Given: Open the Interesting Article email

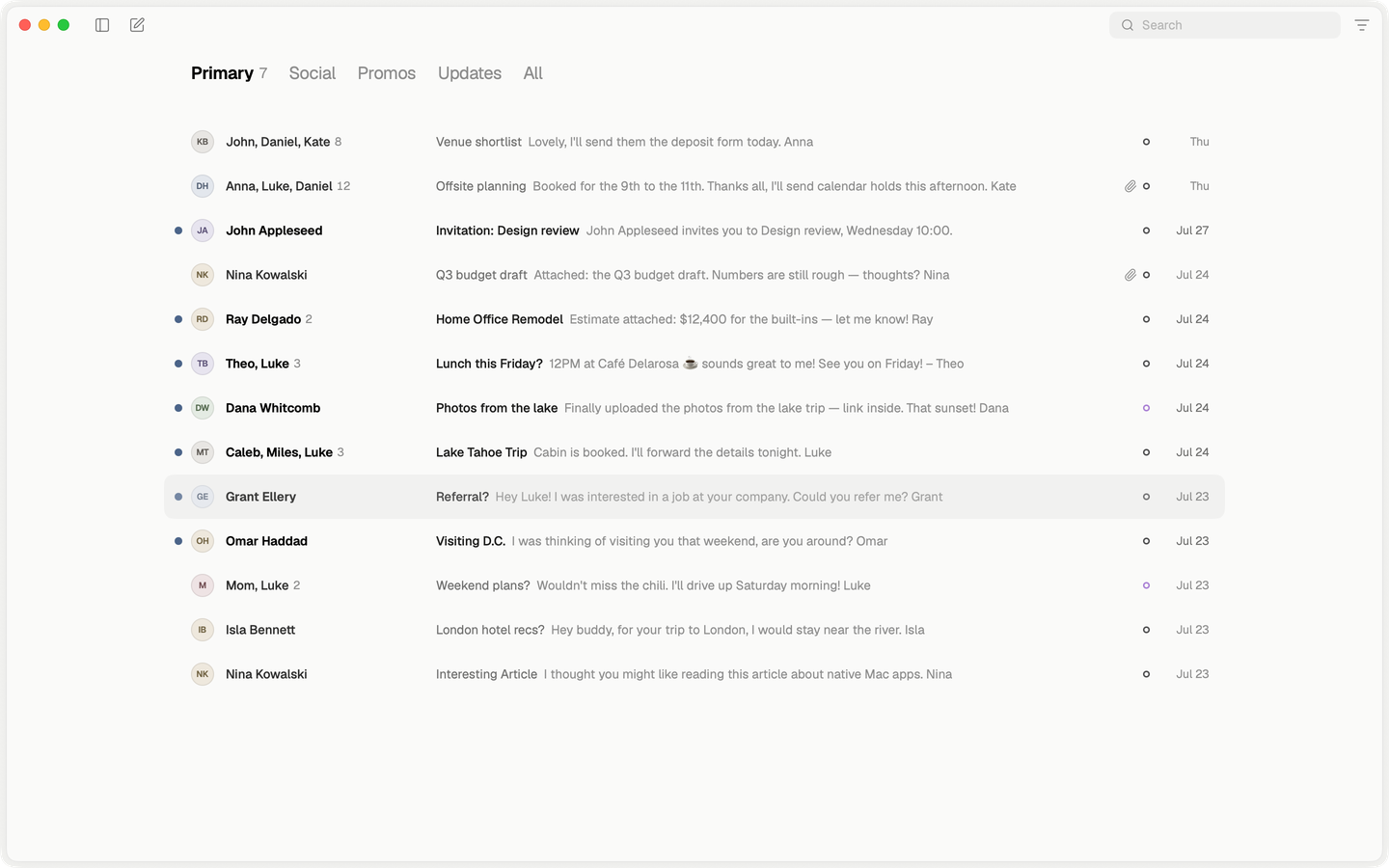Looking at the screenshot, I should coord(694,674).
